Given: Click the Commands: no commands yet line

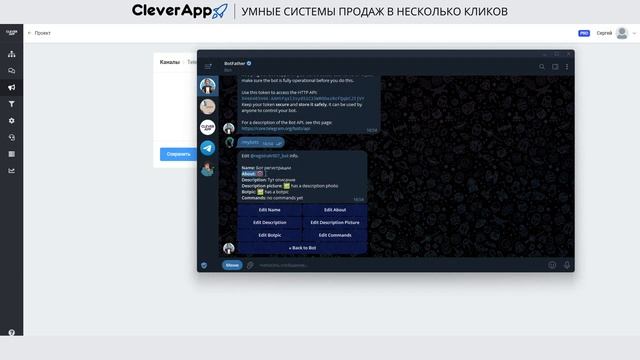Looking at the screenshot, I should pyautogui.click(x=272, y=198).
